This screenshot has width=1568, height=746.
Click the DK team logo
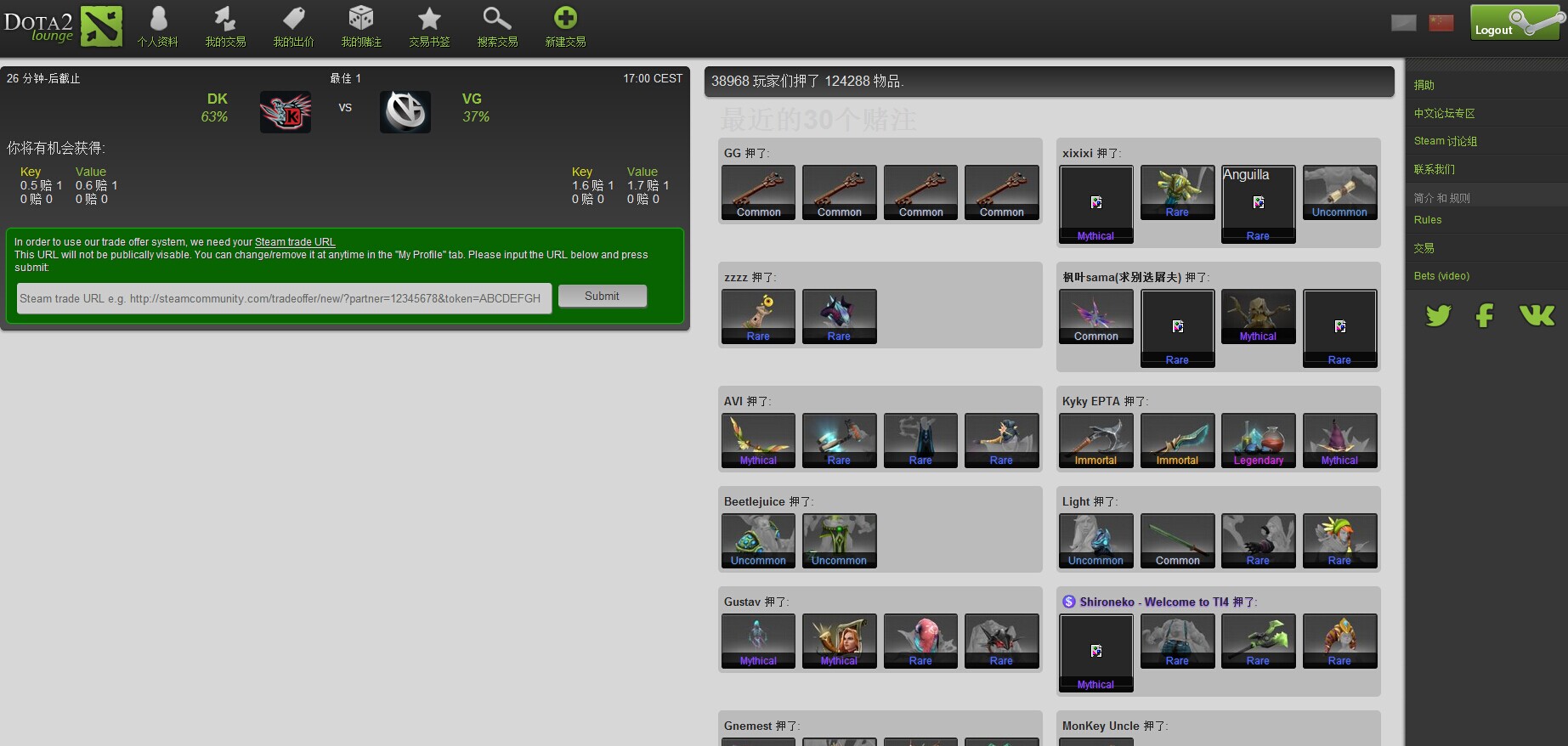(286, 111)
